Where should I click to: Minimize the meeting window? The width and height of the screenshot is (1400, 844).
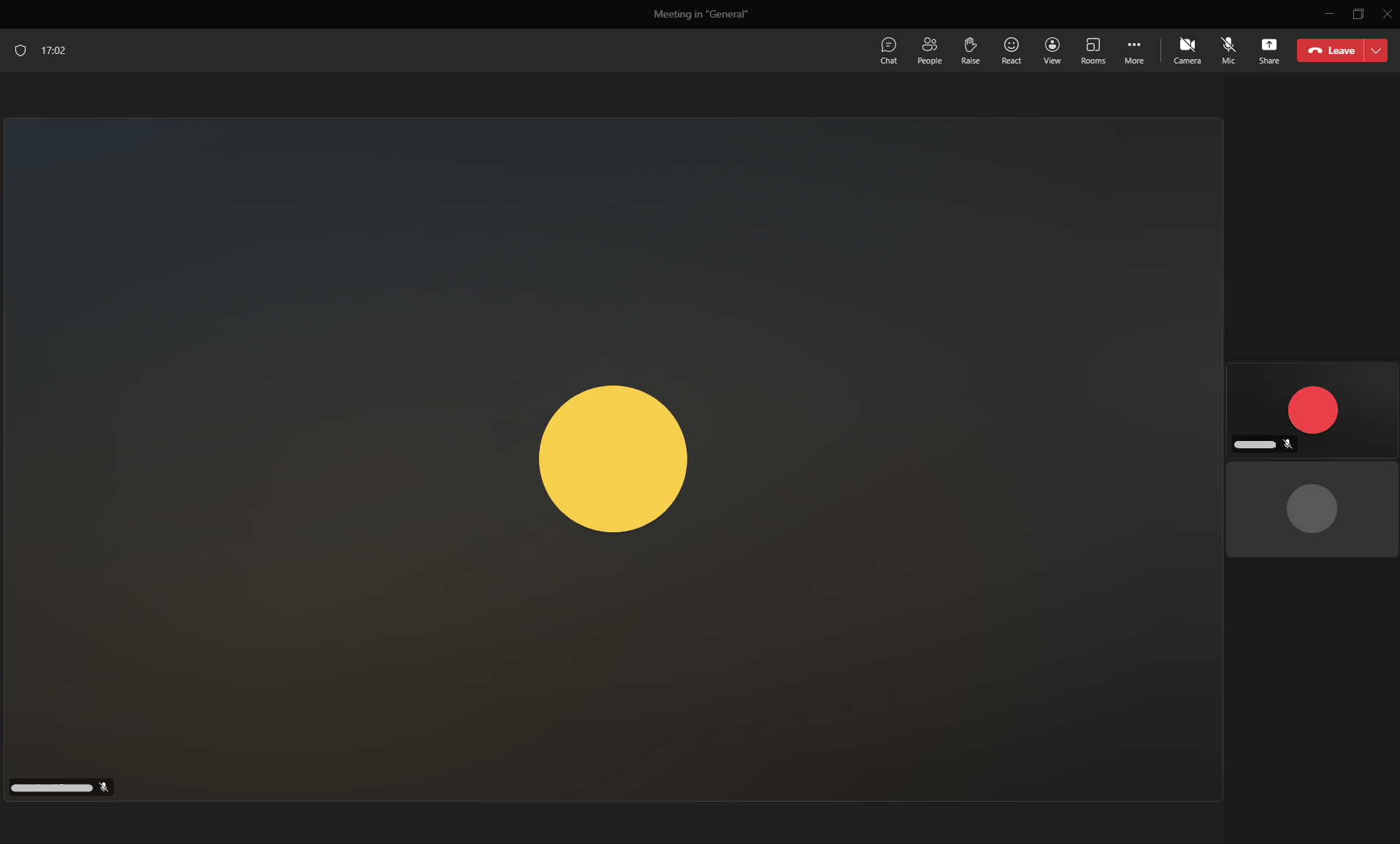click(1329, 14)
